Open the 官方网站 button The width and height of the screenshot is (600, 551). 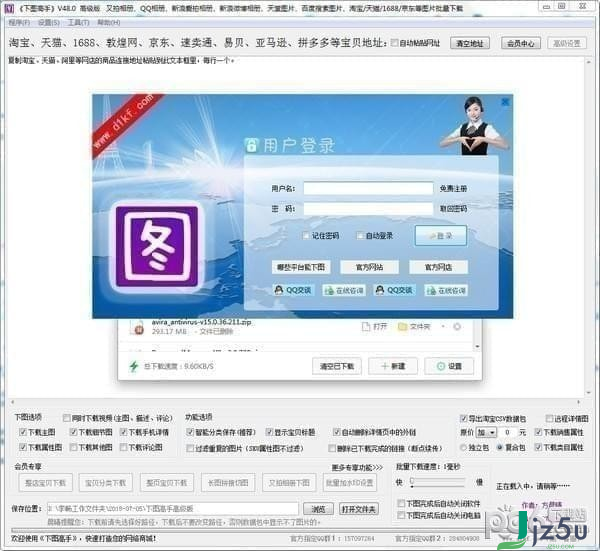click(369, 267)
